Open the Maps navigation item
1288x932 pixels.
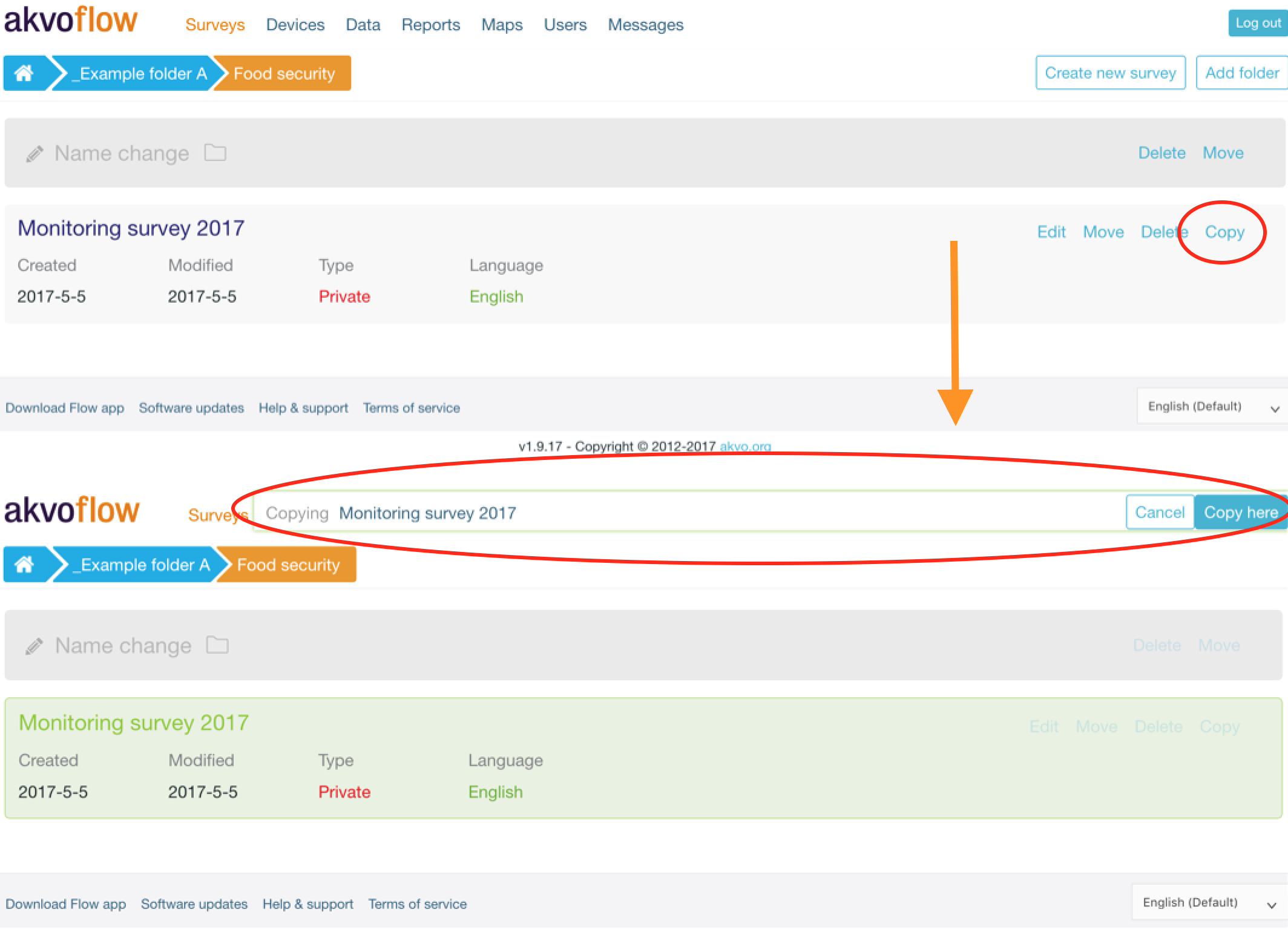pyautogui.click(x=501, y=25)
